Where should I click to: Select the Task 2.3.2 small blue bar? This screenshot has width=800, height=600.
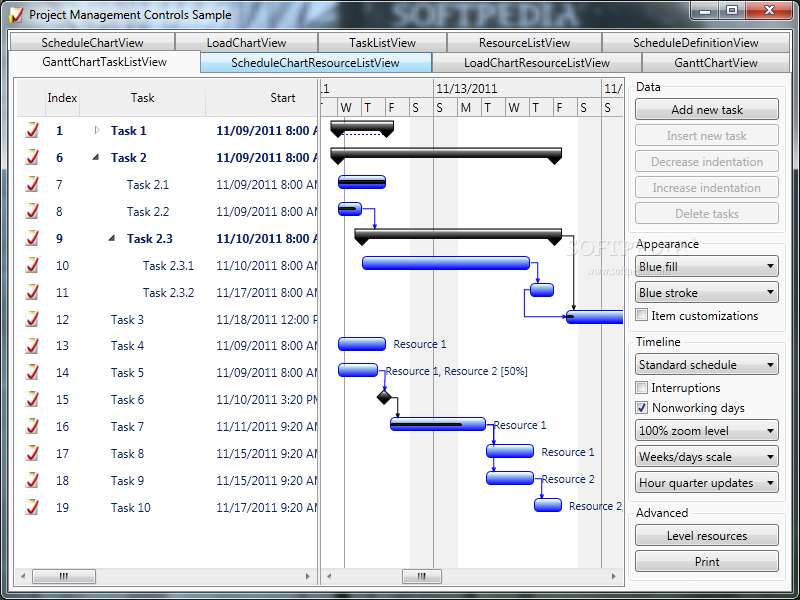542,290
